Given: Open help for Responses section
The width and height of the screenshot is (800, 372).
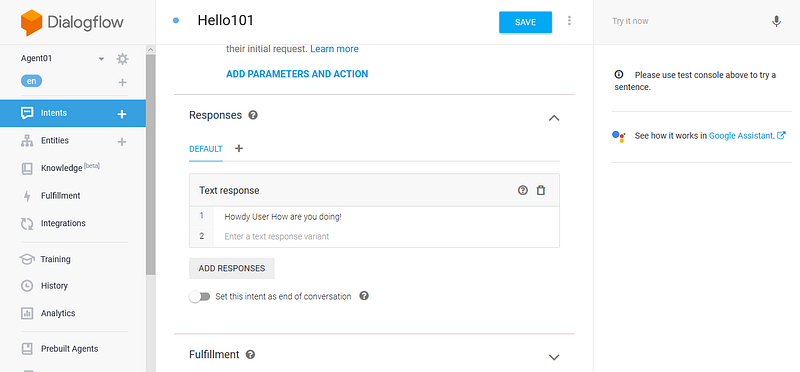Looking at the screenshot, I should tap(253, 115).
